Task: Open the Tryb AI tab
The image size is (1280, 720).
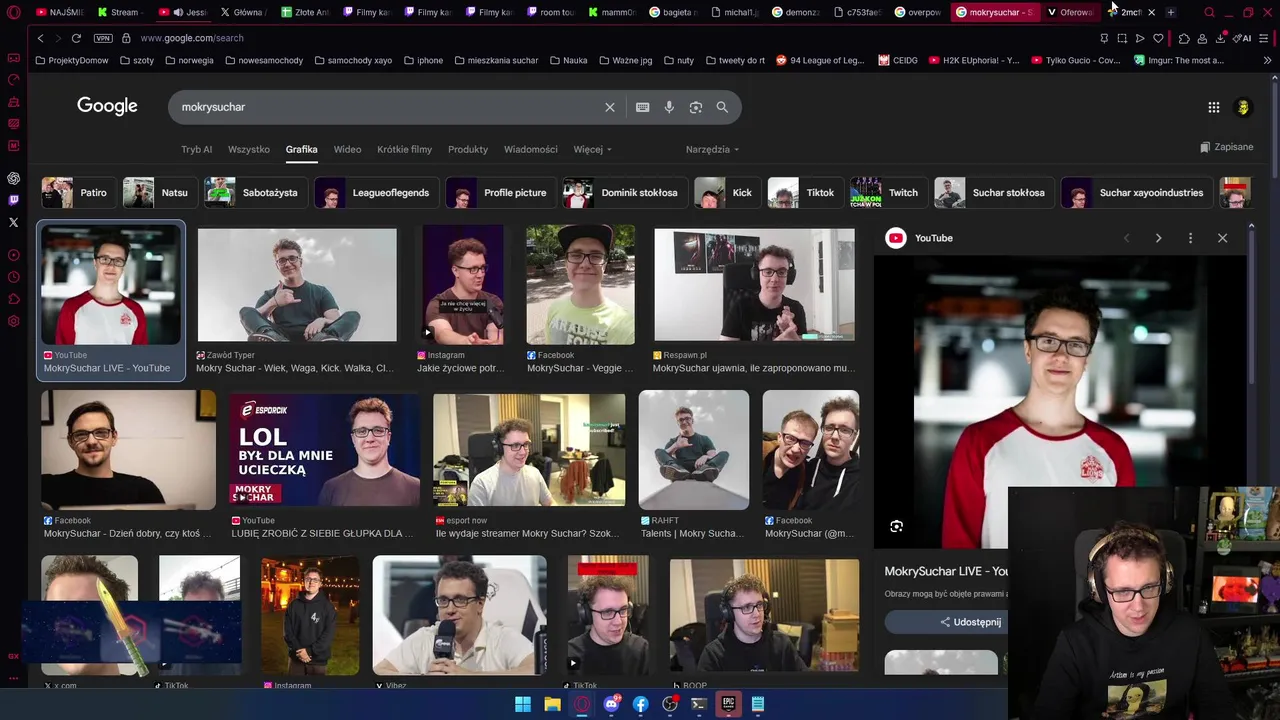Action: (196, 149)
